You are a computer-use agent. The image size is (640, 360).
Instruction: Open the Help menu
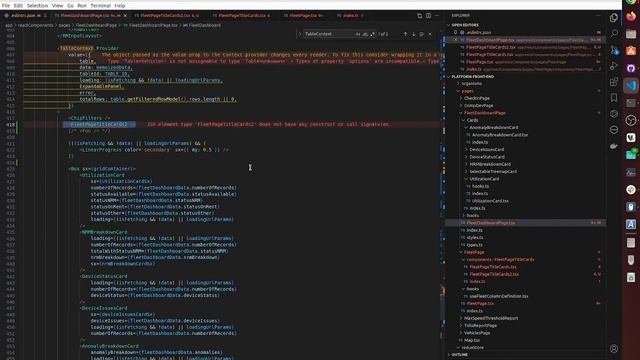click(x=120, y=6)
